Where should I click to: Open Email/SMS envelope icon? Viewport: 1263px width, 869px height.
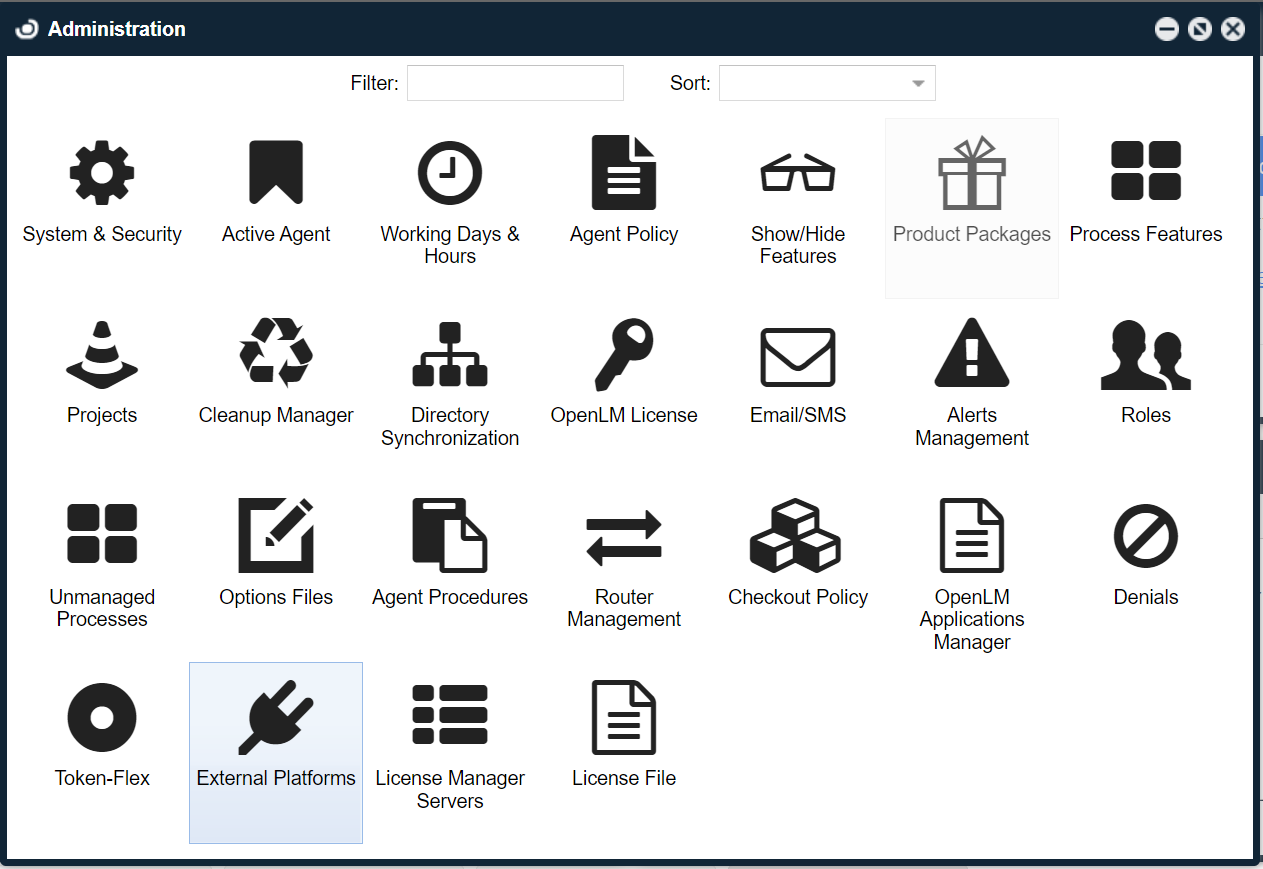pos(798,356)
